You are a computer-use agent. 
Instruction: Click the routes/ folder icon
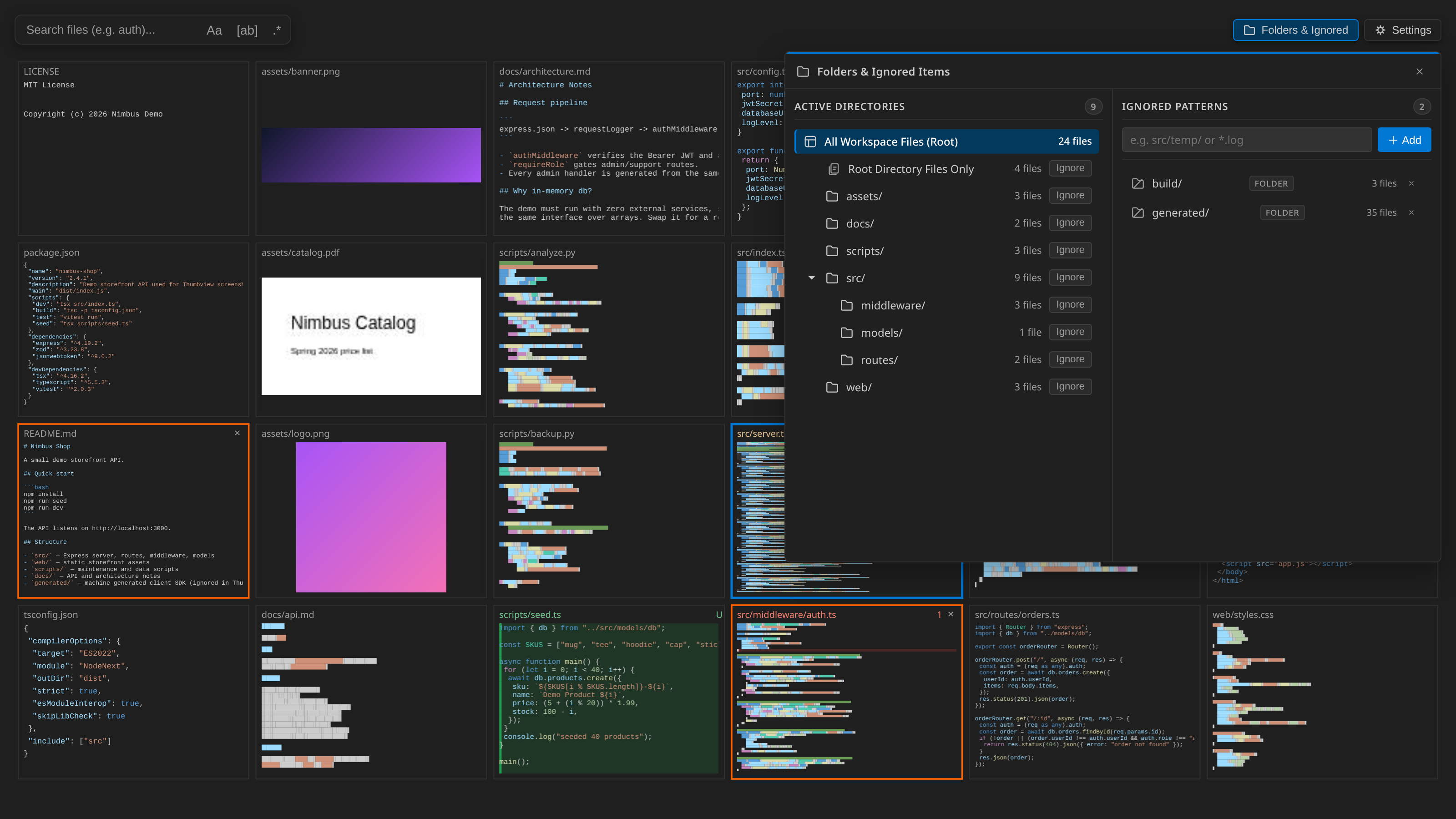pos(847,359)
